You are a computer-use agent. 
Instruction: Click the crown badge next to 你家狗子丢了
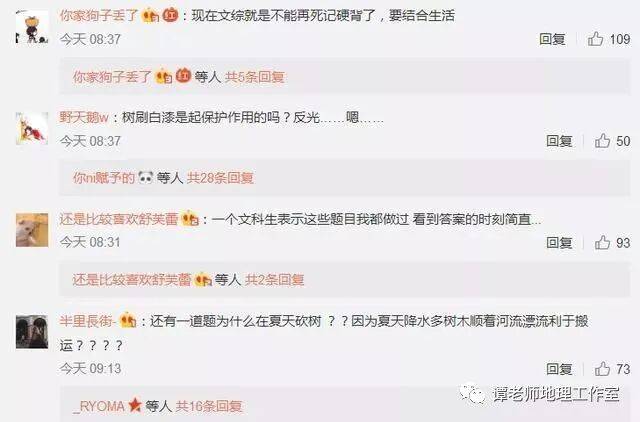[x=151, y=16]
